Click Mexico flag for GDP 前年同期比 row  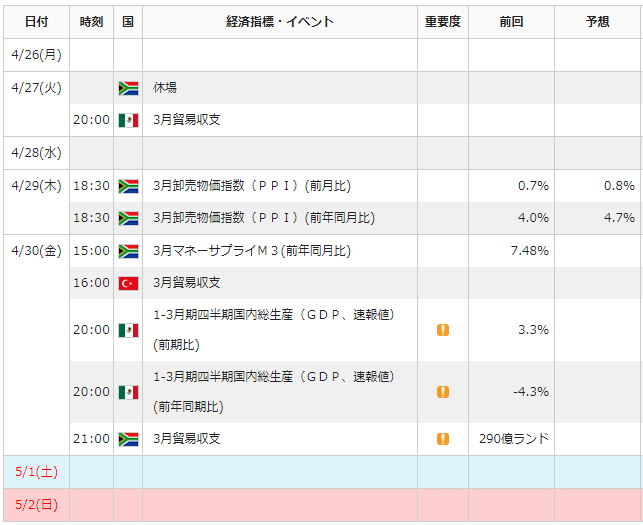click(x=128, y=392)
